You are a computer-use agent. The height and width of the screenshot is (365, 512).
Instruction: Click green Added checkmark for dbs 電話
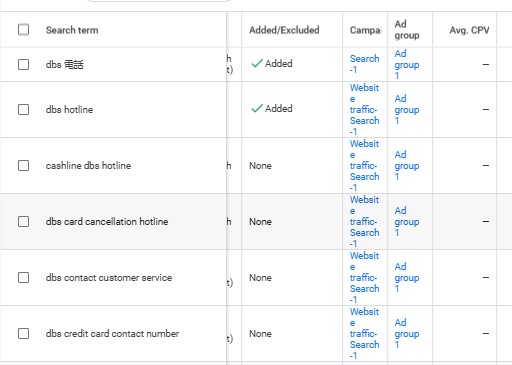pos(257,63)
